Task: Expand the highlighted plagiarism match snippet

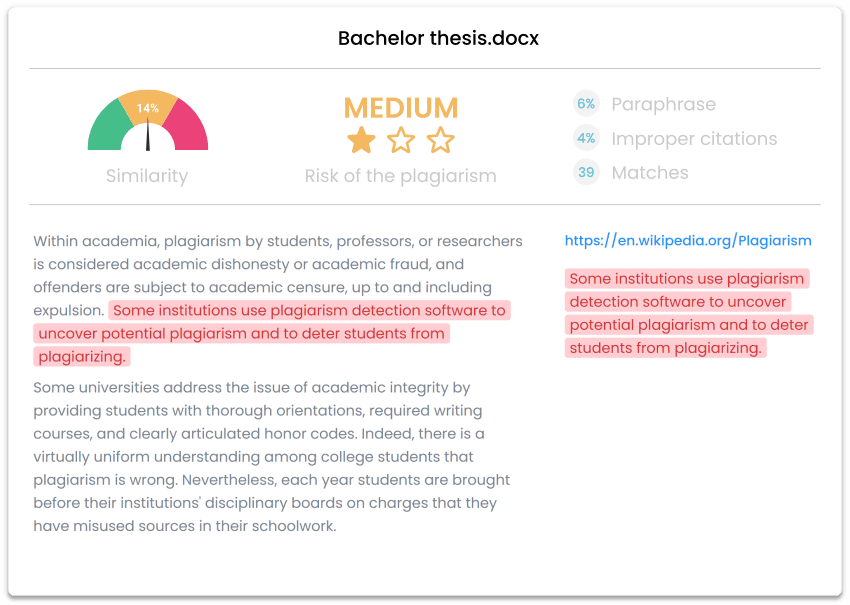Action: pyautogui.click(x=689, y=314)
